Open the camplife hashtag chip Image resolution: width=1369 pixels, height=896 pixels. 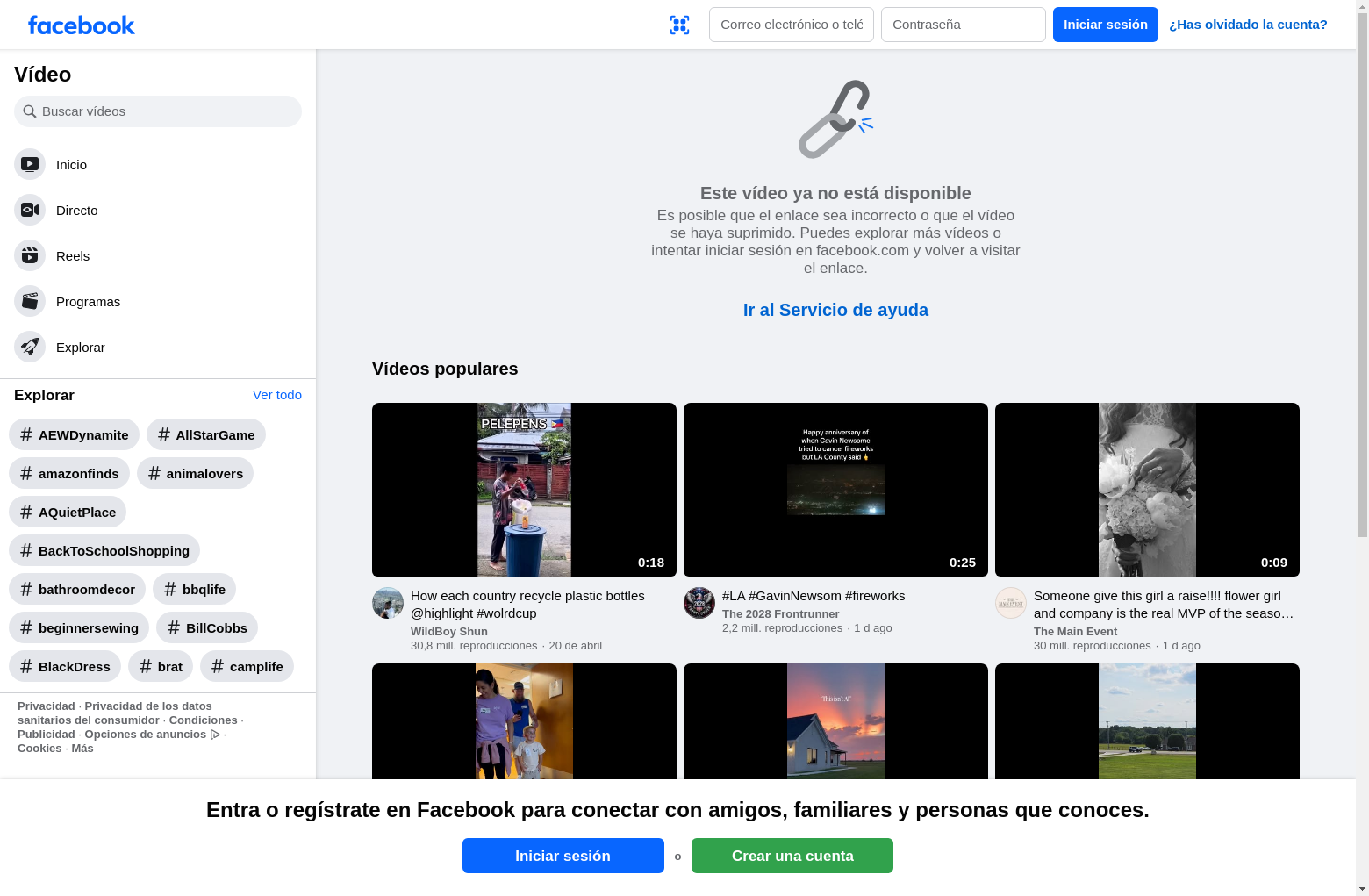(x=247, y=666)
